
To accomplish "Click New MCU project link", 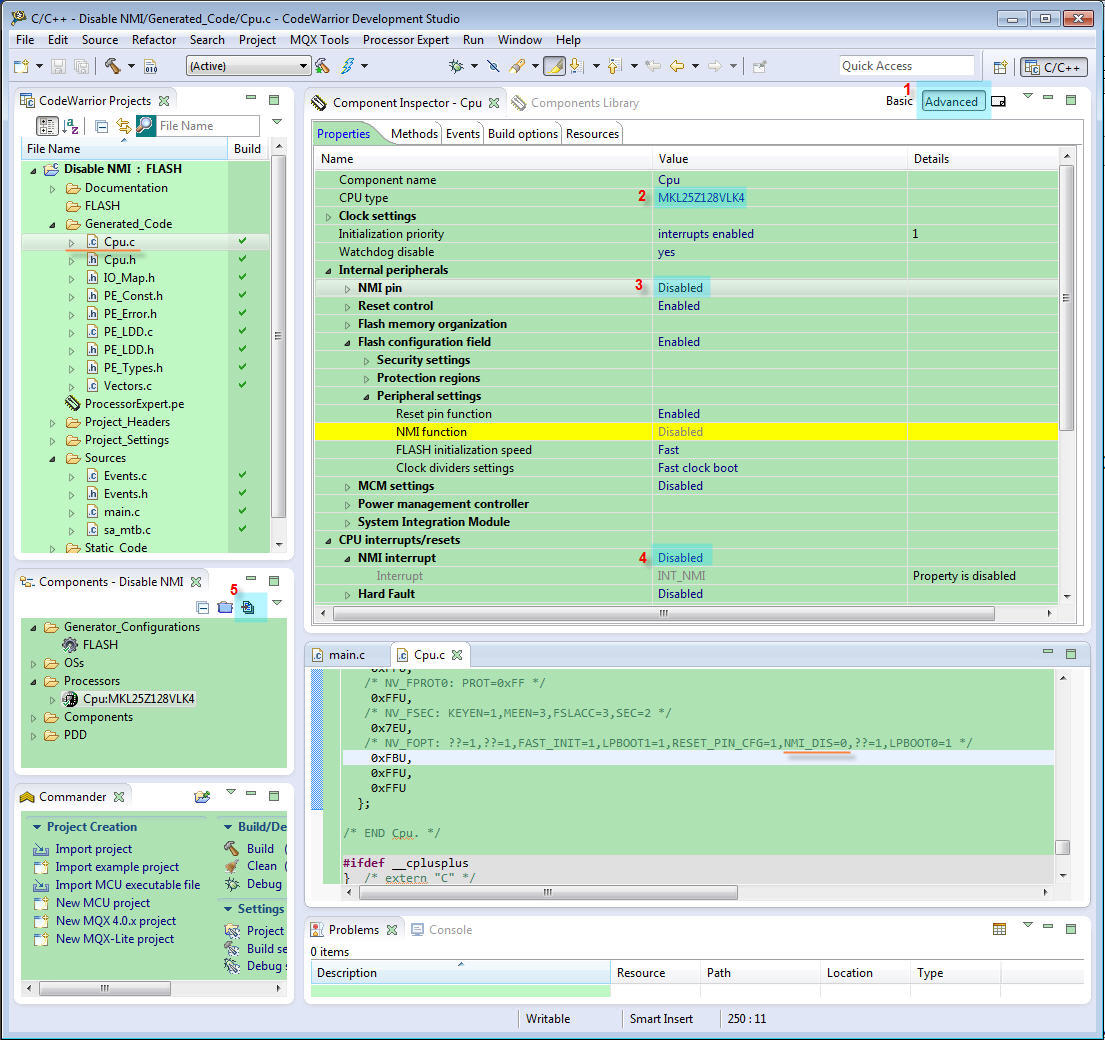I will click(x=103, y=903).
